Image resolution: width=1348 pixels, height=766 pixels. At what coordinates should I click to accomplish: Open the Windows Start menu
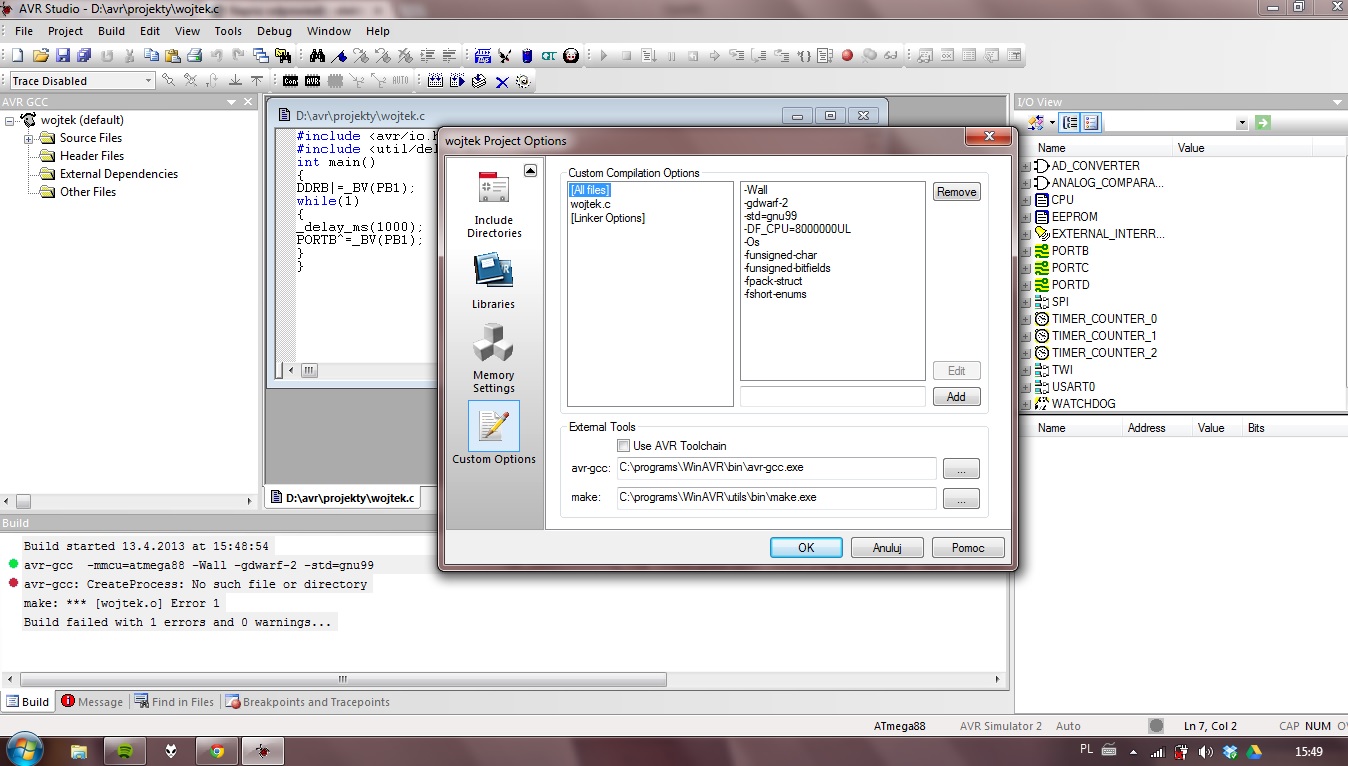coord(23,748)
